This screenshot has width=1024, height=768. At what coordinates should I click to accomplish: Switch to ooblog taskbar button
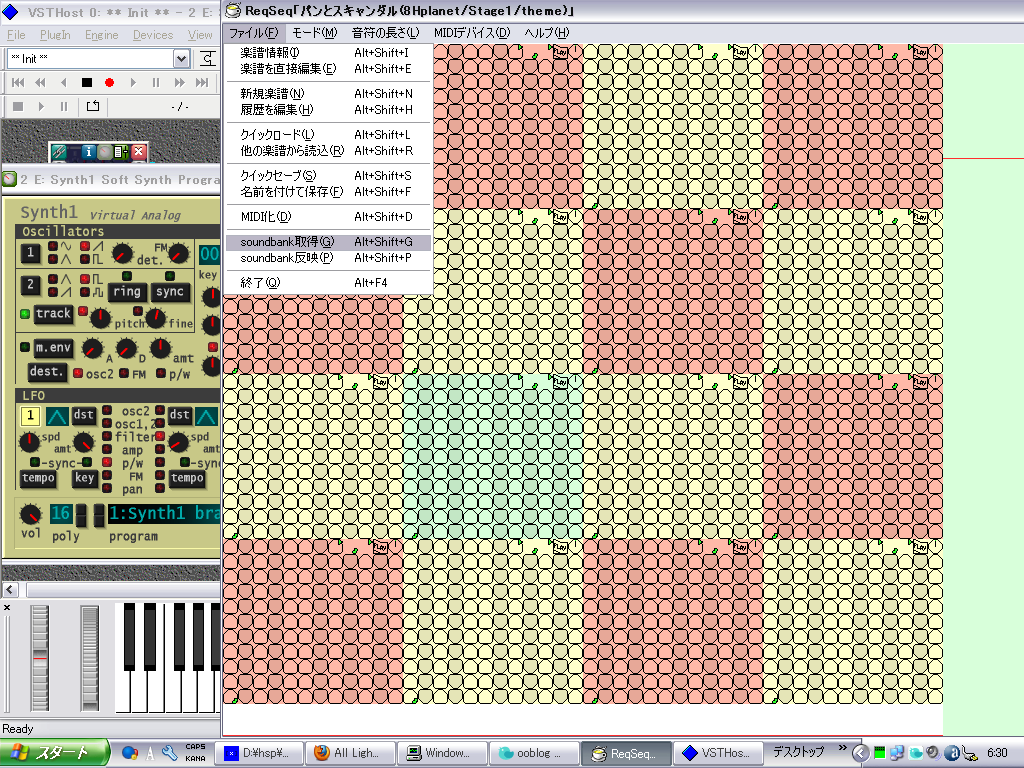pos(534,753)
